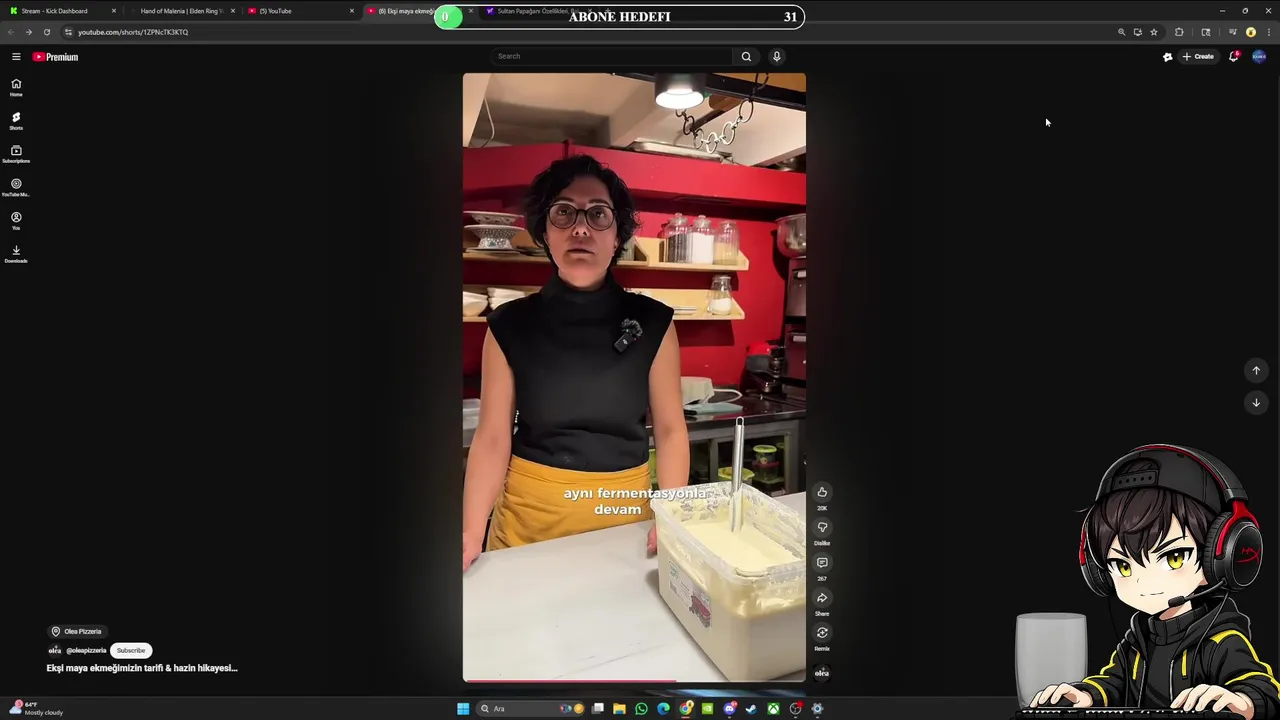Install app icon in address bar
The width and height of the screenshot is (1280, 720).
(x=1138, y=32)
